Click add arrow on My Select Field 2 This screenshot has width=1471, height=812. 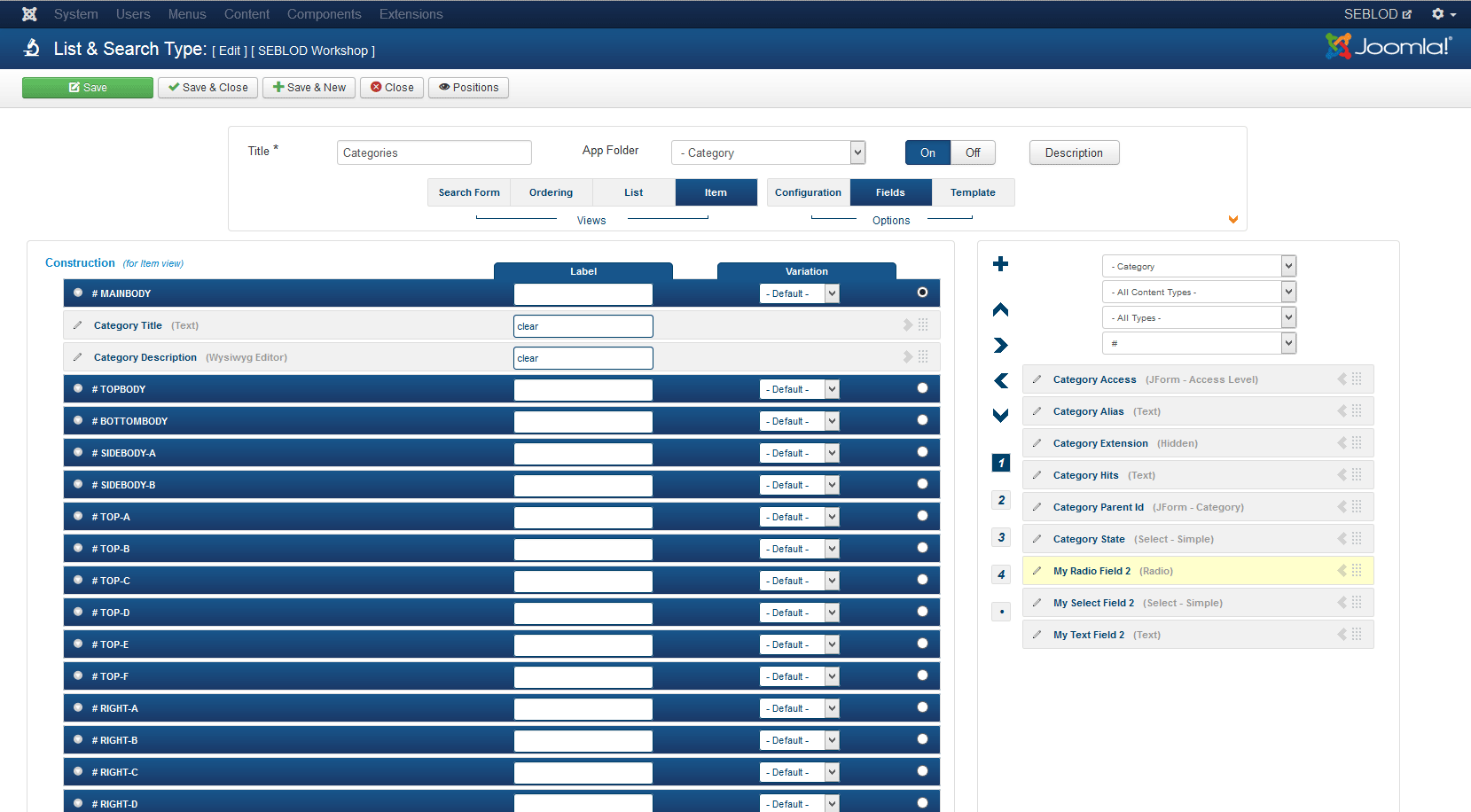[1342, 603]
